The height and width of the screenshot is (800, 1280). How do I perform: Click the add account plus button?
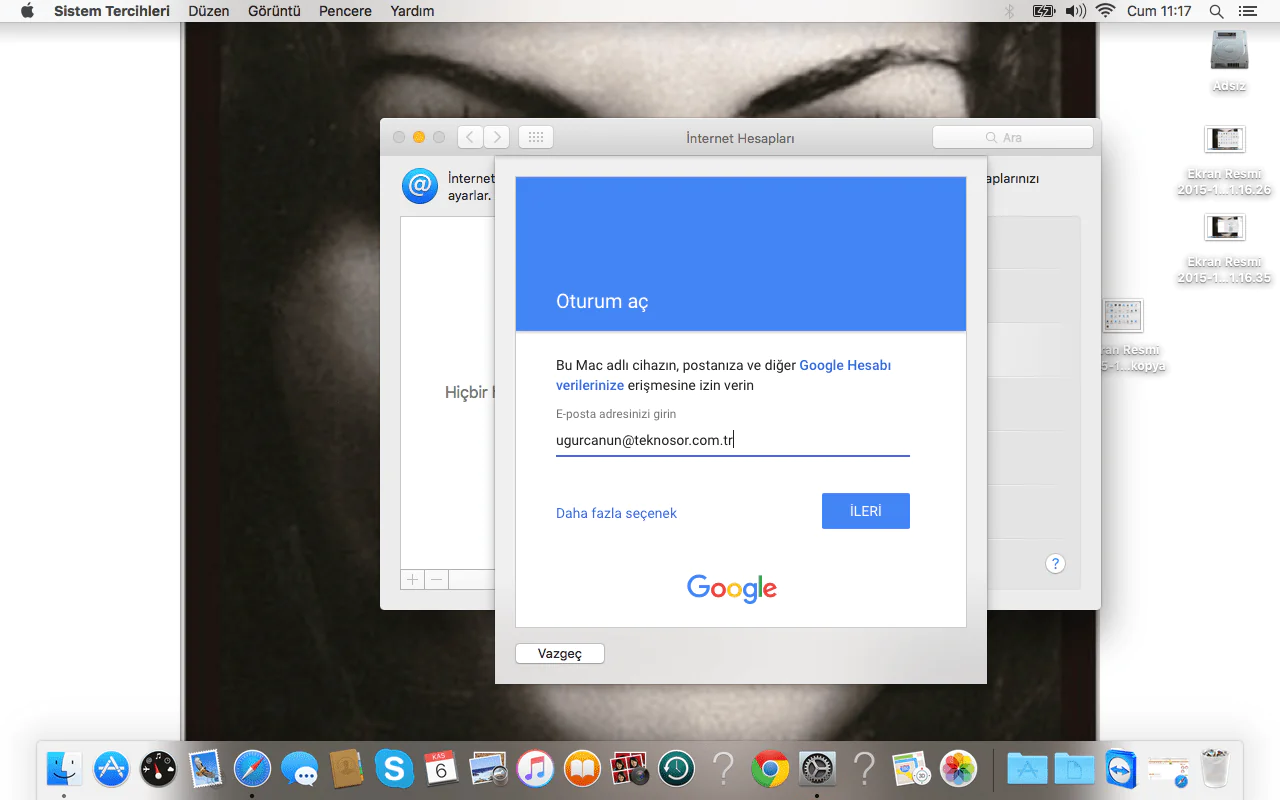[413, 580]
